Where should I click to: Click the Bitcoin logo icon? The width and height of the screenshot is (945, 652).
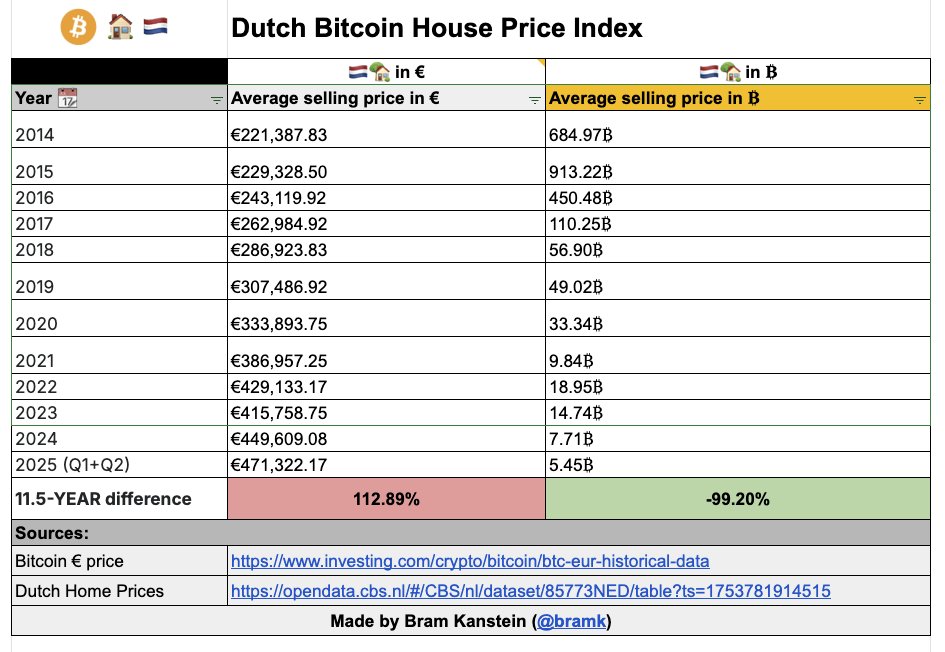[78, 27]
